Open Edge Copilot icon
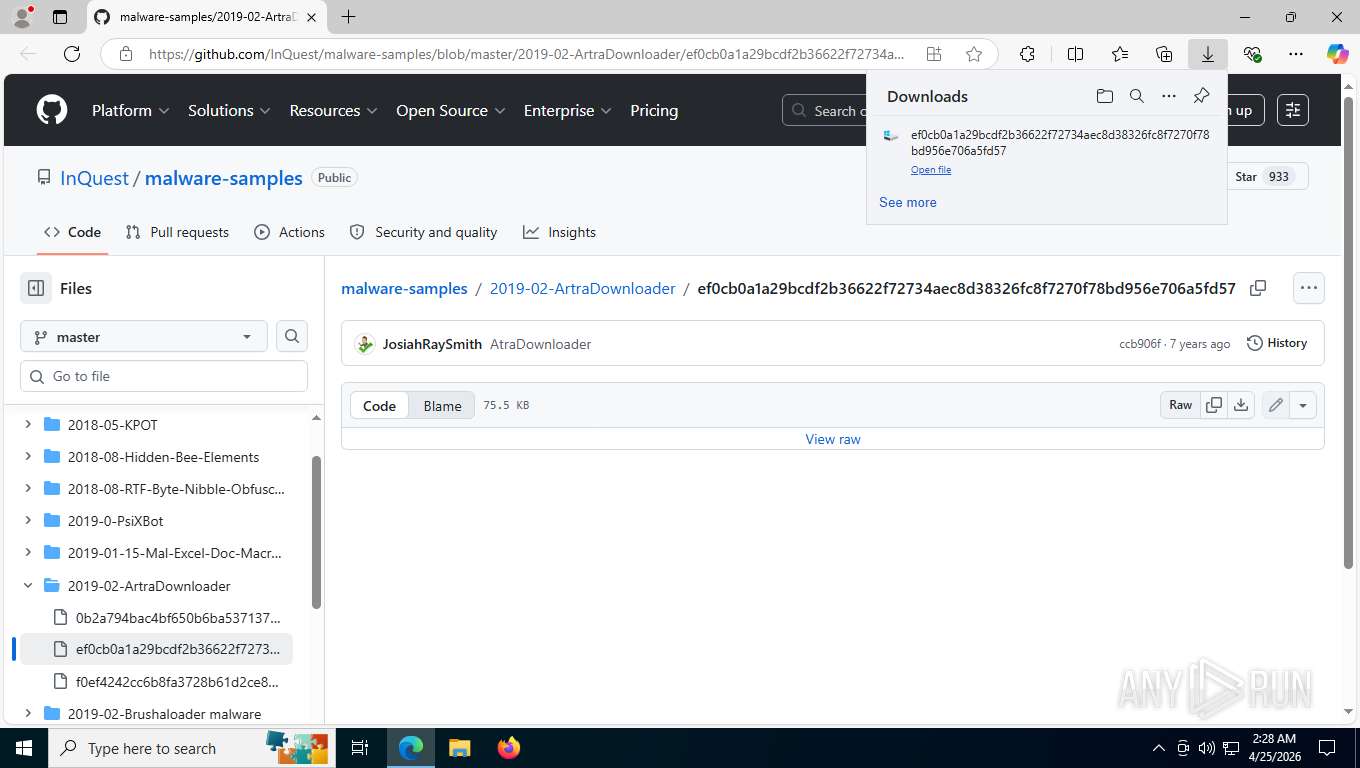This screenshot has height=768, width=1360. pyautogui.click(x=1337, y=54)
